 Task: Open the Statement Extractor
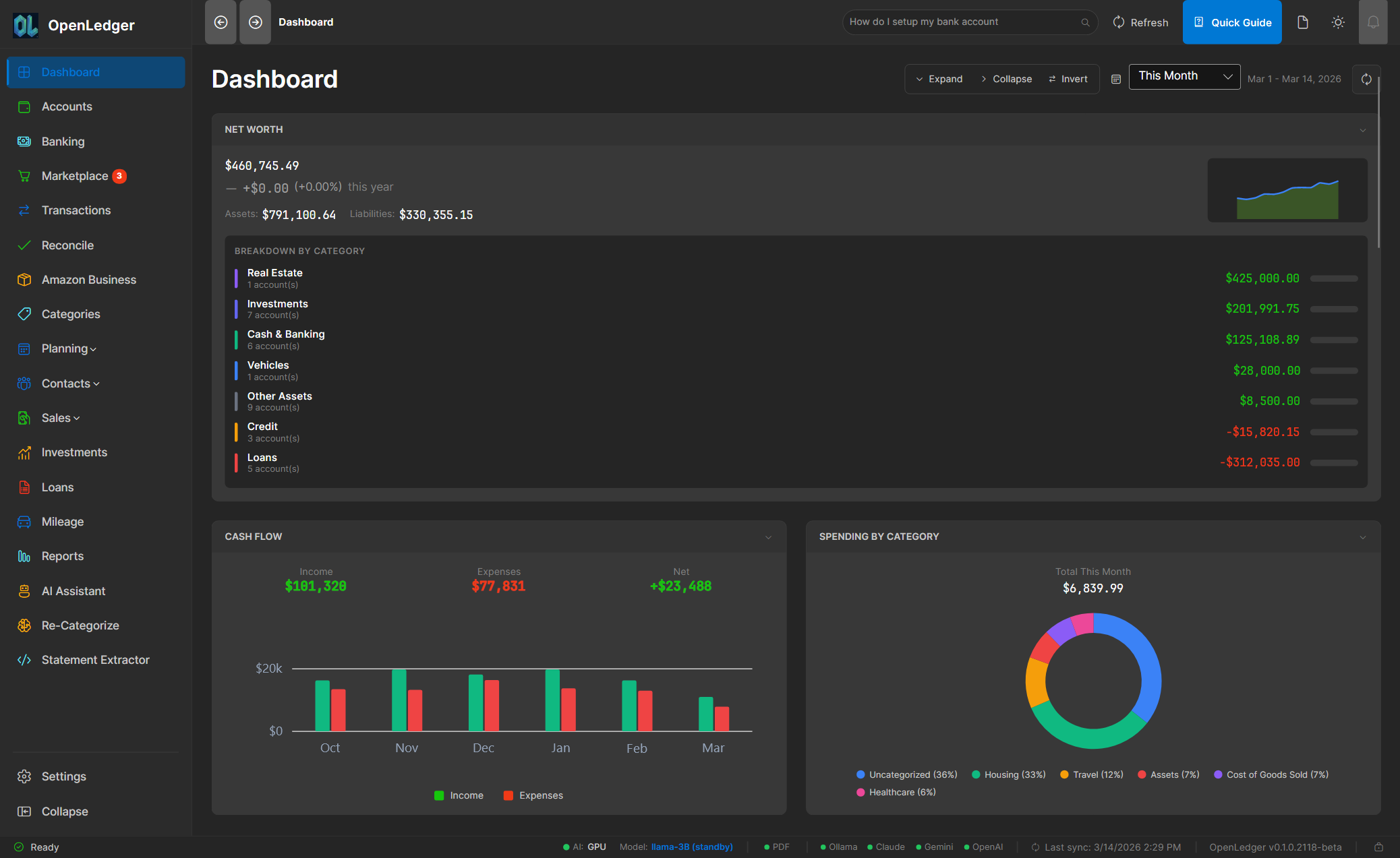[x=95, y=659]
